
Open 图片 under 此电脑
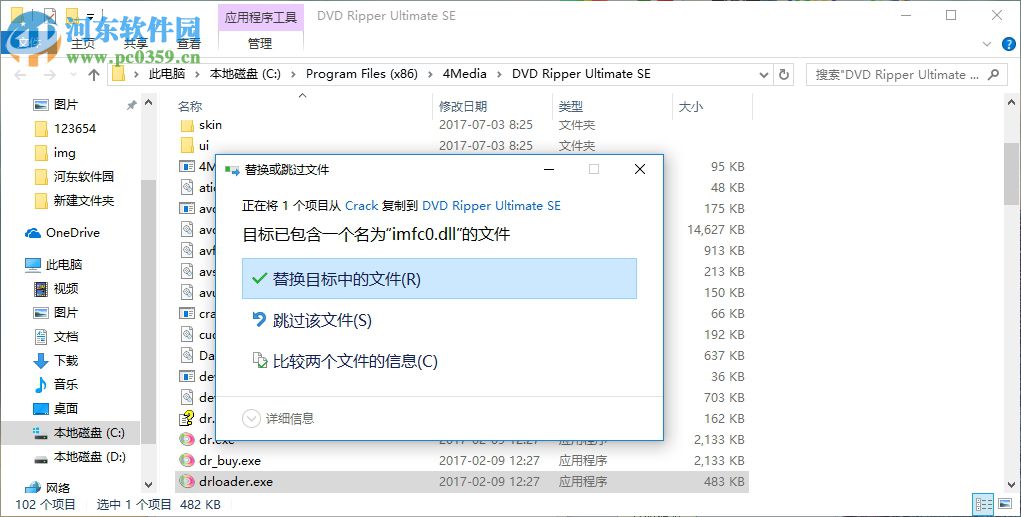(x=65, y=313)
